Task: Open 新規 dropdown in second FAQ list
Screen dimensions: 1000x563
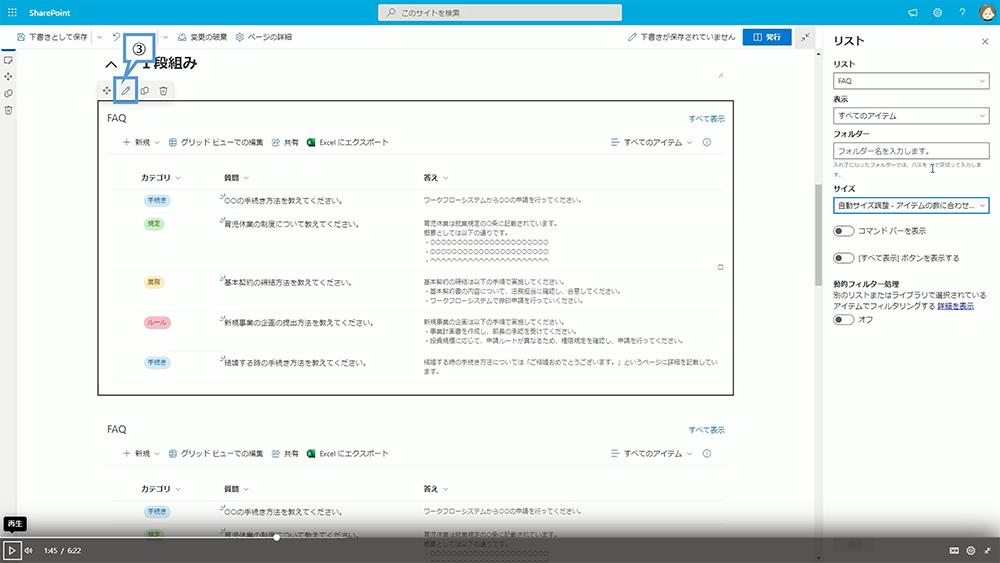Action: [141, 453]
